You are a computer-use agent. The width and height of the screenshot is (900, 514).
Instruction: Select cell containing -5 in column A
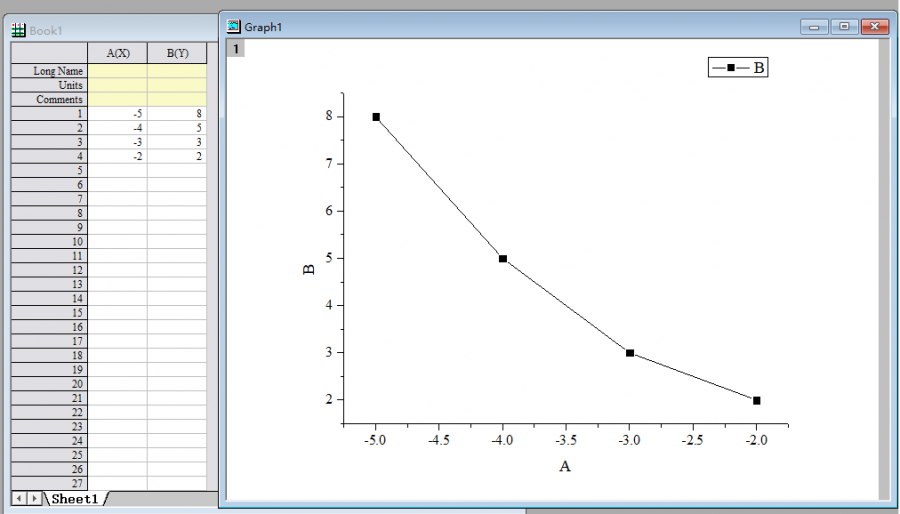coord(118,114)
